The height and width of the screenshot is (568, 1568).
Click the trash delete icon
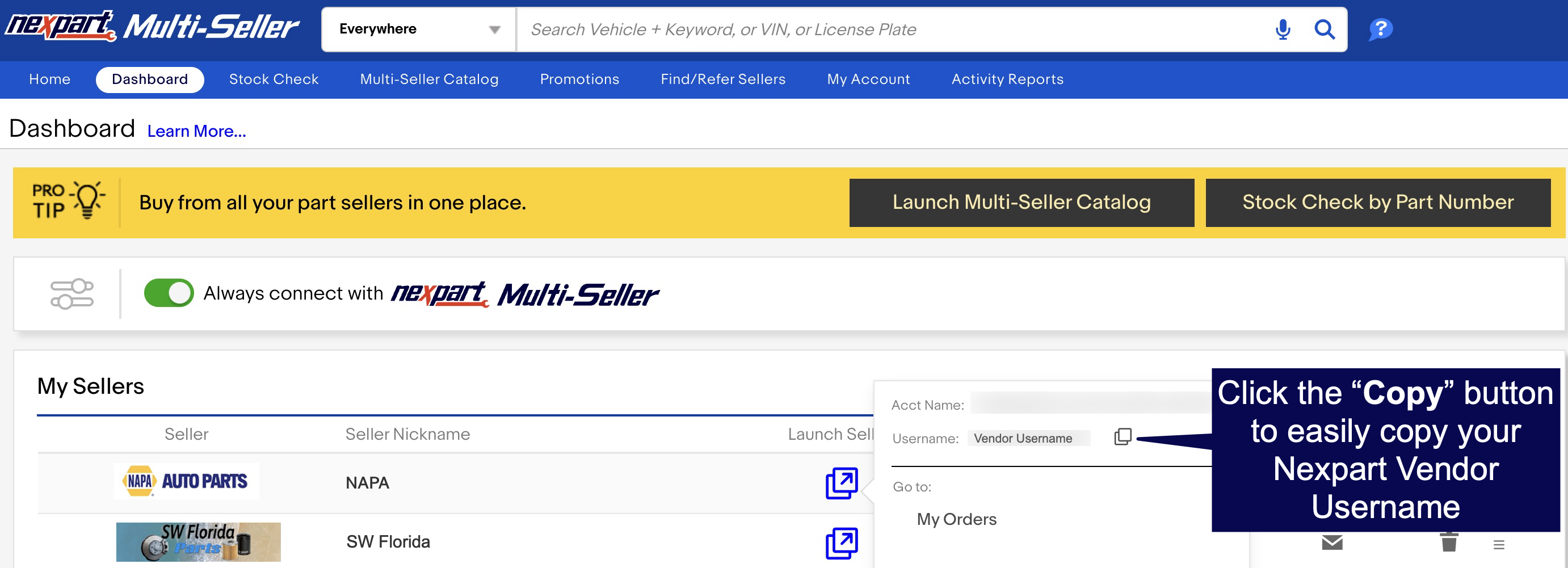(1449, 541)
